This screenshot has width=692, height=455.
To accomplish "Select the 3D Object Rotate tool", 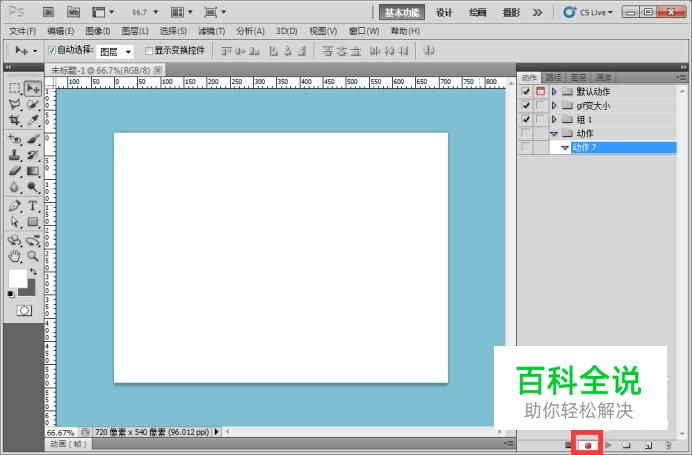I will (x=15, y=241).
